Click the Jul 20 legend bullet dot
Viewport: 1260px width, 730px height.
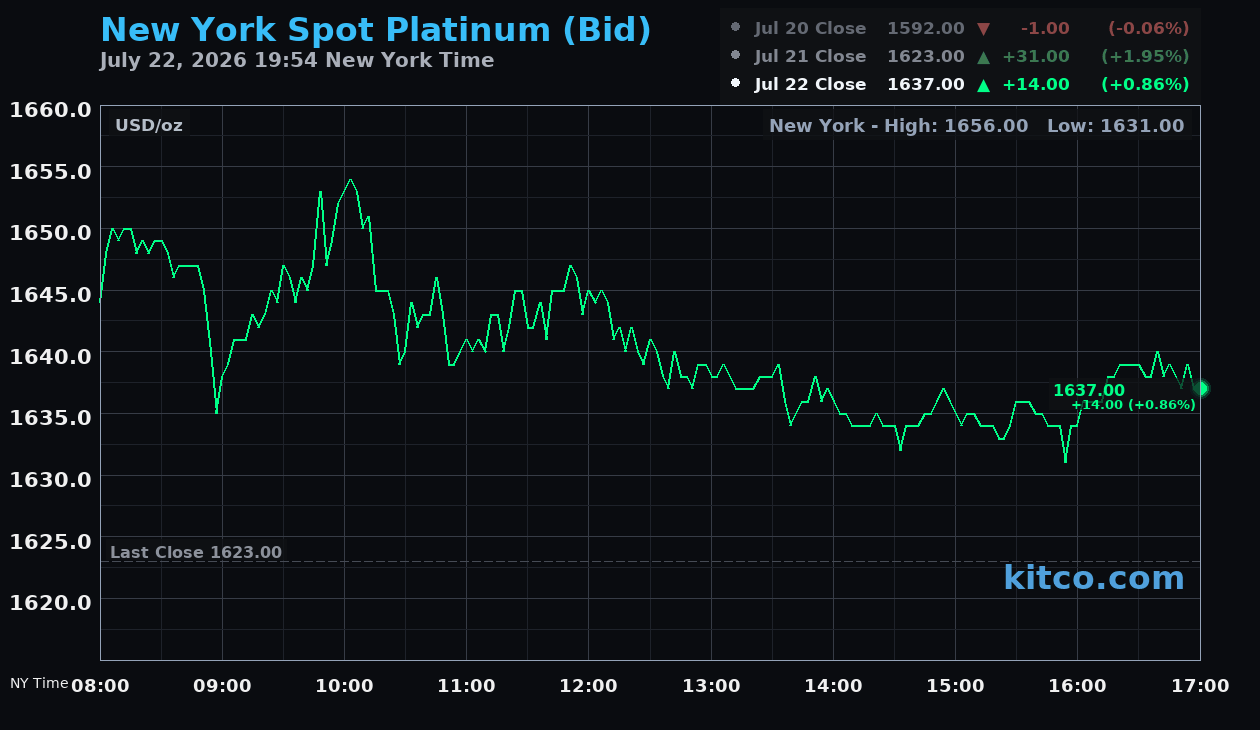tap(736, 27)
